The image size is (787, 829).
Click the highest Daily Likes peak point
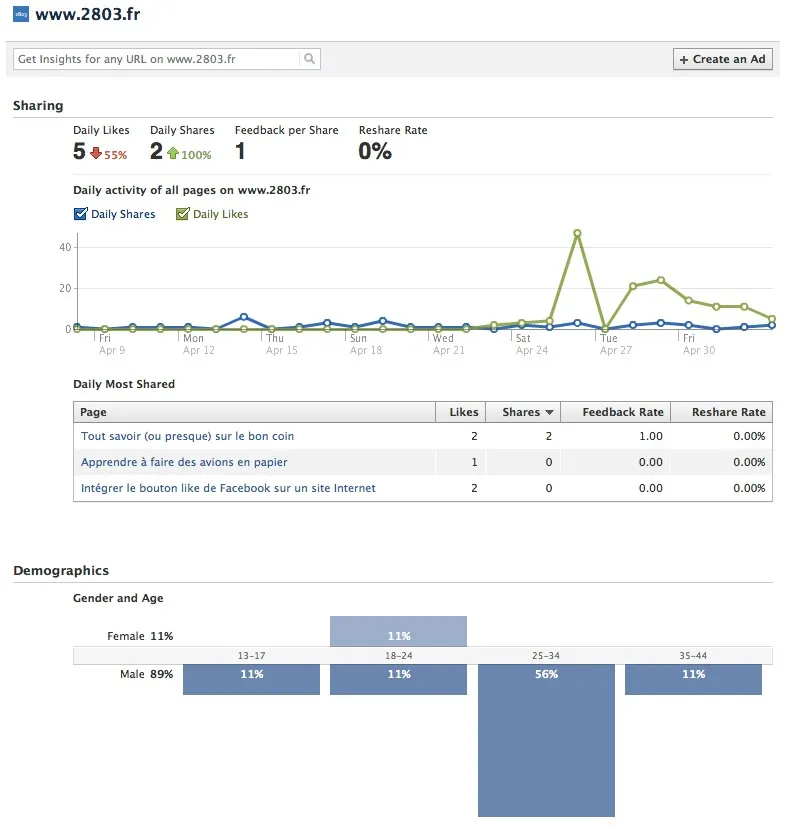(577, 233)
